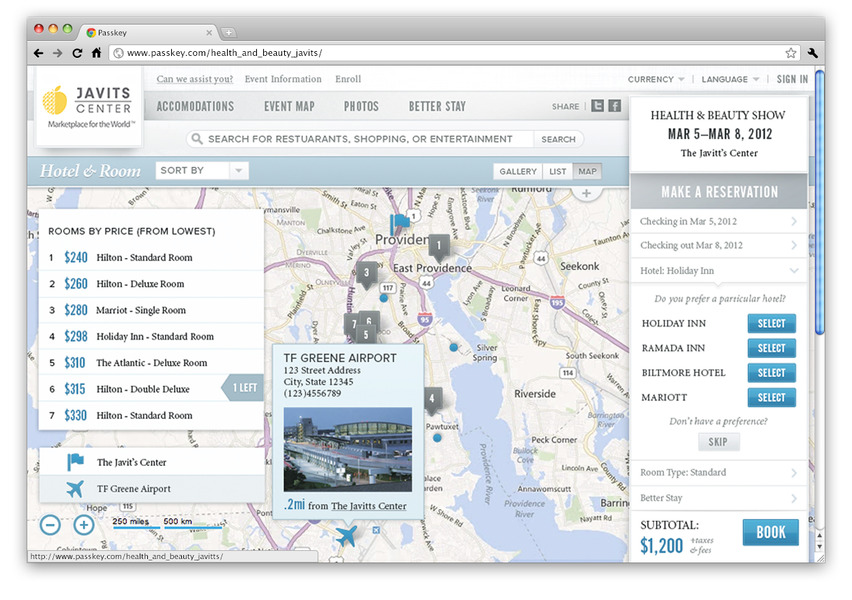
Task: Click the magnifier icon in the search box
Action: click(x=197, y=139)
